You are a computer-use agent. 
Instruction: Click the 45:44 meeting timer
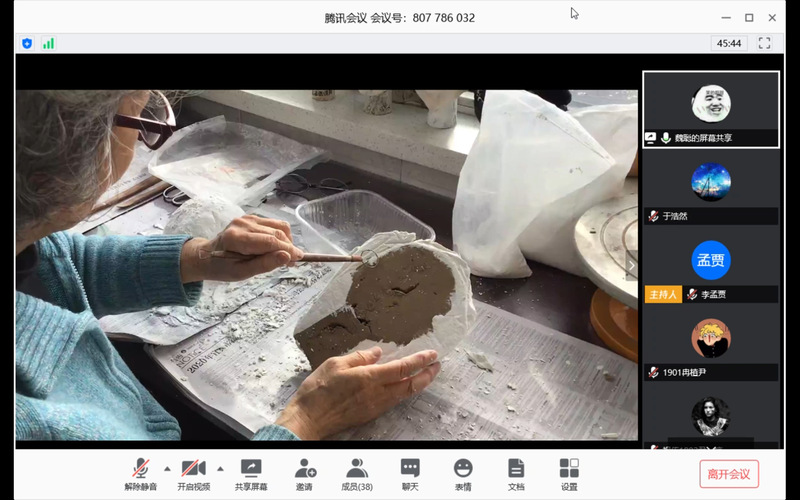[728, 43]
